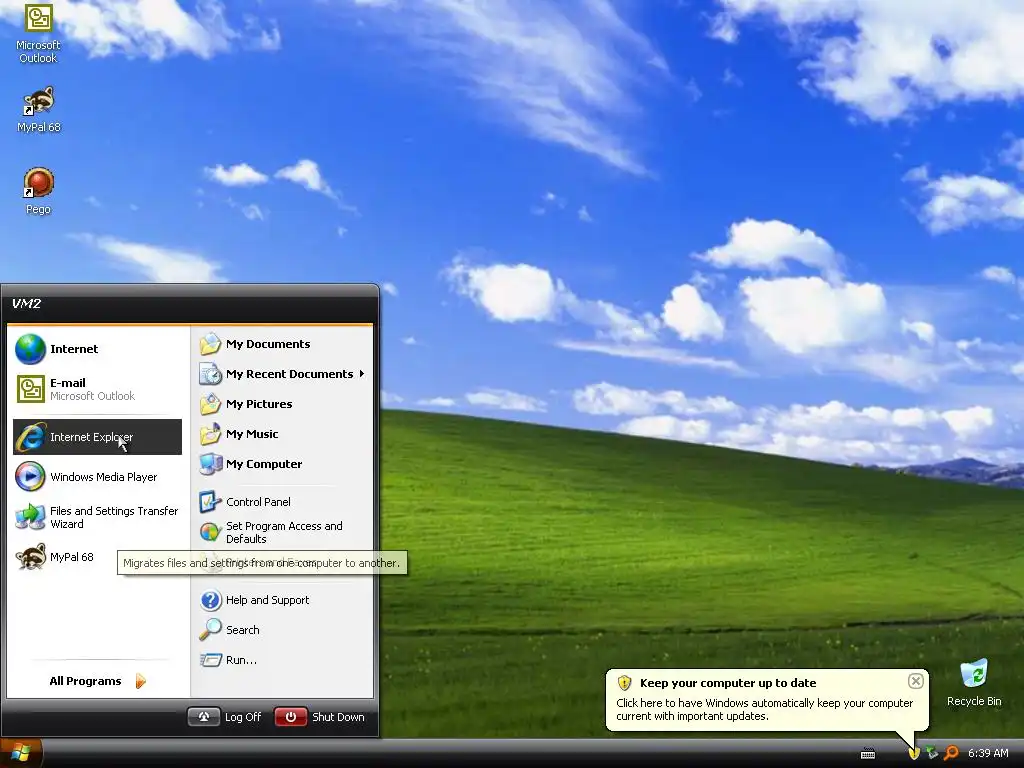Open the Pego desktop shortcut
1024x768 pixels.
point(38,191)
